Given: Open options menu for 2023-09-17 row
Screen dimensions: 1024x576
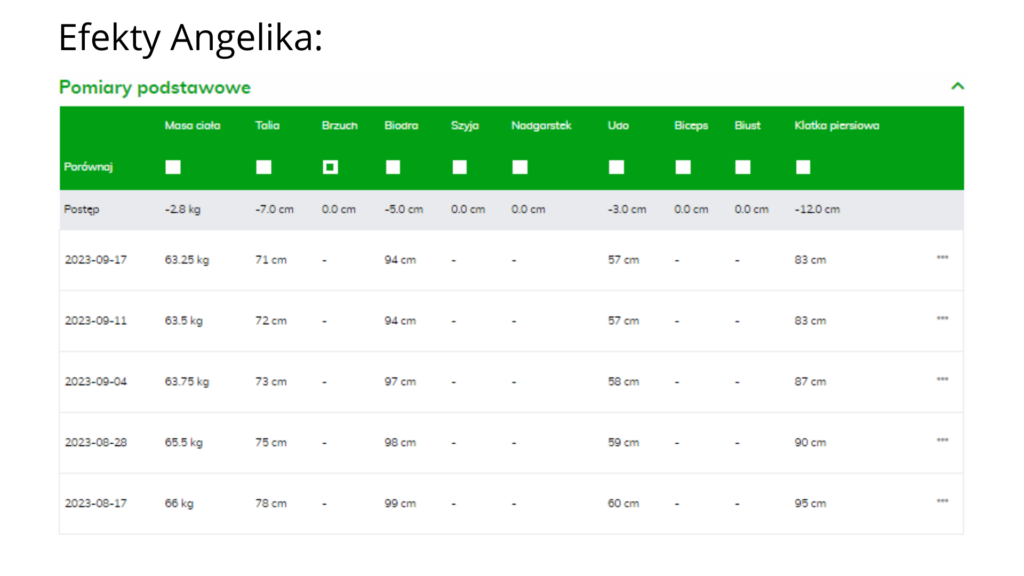Looking at the screenshot, I should [x=942, y=258].
